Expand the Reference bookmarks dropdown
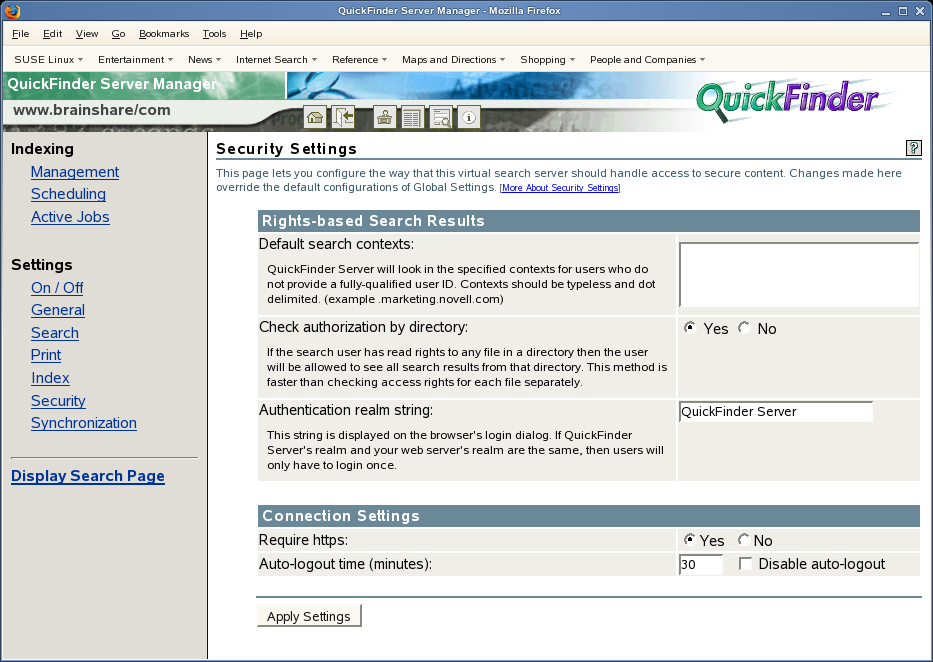The image size is (933, 662). [360, 59]
